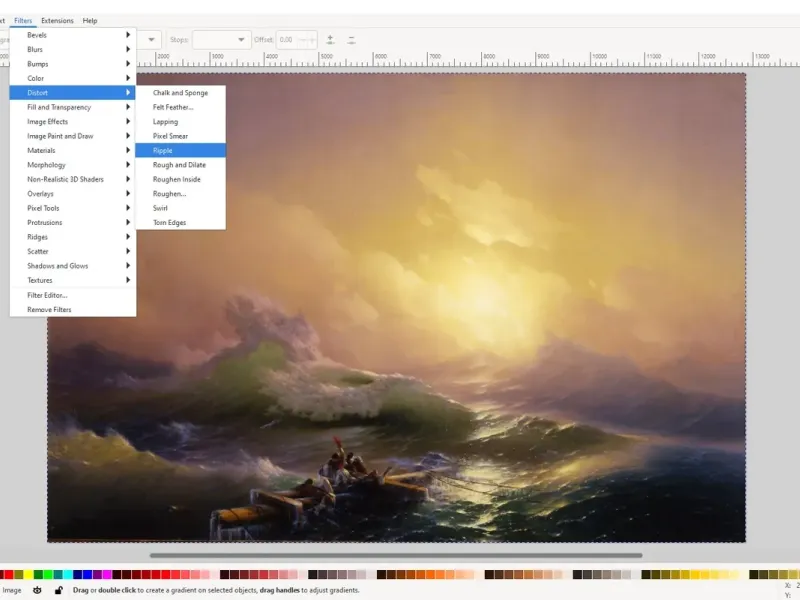
Task: Click the Offset value field
Action: click(x=288, y=40)
